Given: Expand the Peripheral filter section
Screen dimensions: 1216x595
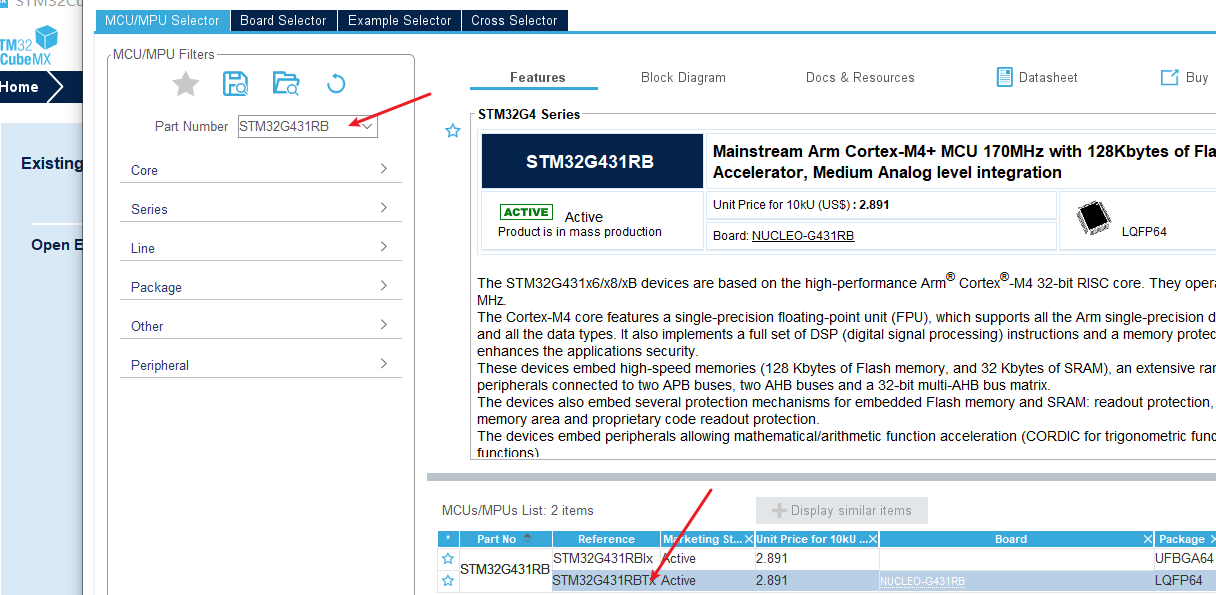Looking at the screenshot, I should click(259, 365).
